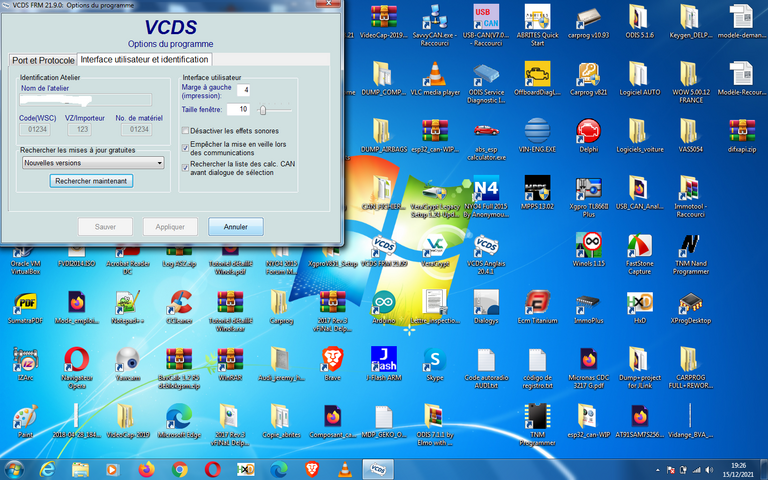The height and width of the screenshot is (480, 768).
Task: Select the difxapi.zip archive icon
Action: point(742,136)
